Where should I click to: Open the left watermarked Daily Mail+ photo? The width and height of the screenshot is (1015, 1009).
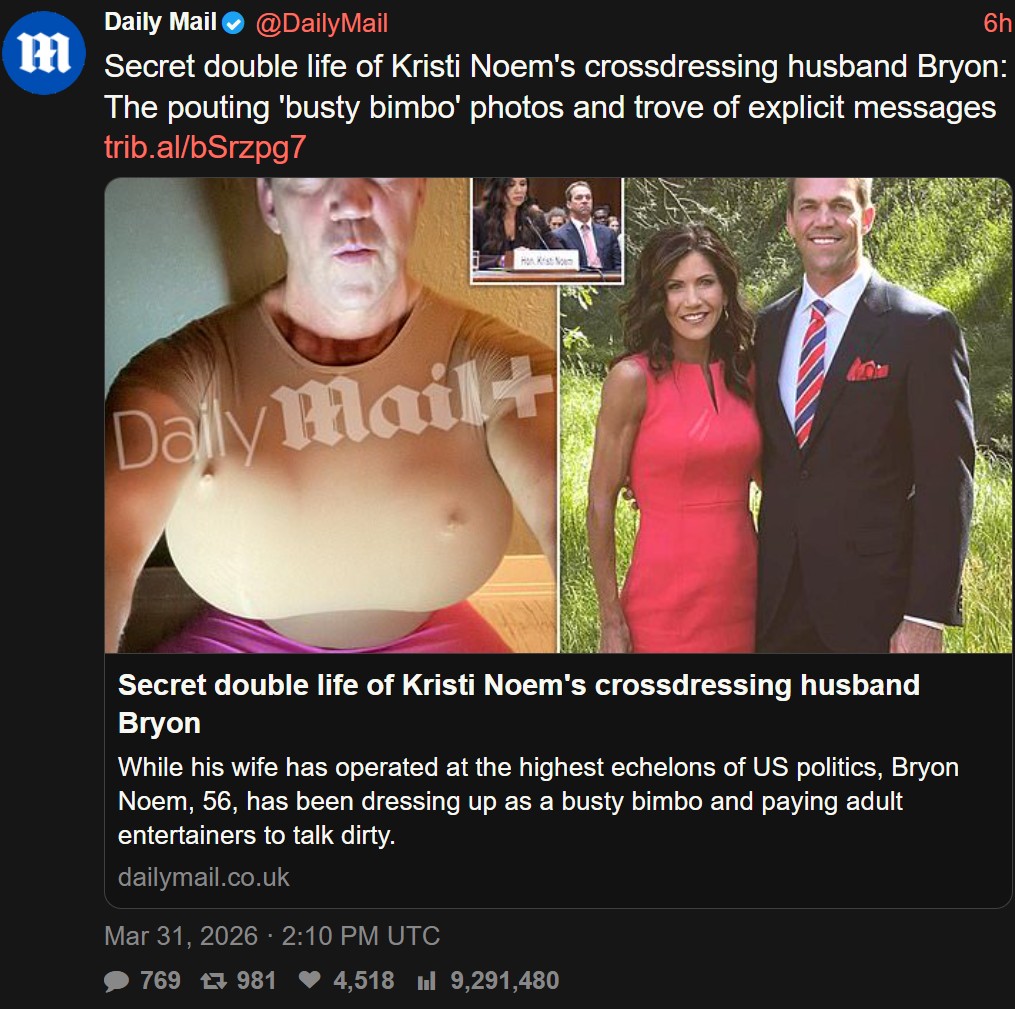(x=331, y=415)
